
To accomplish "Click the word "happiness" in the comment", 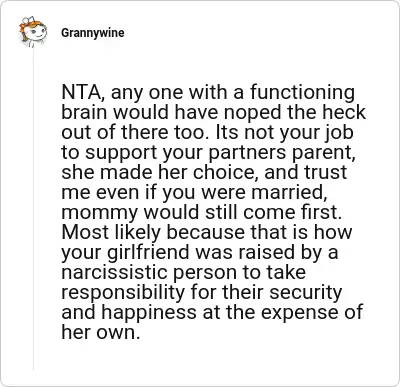I will coord(149,312).
